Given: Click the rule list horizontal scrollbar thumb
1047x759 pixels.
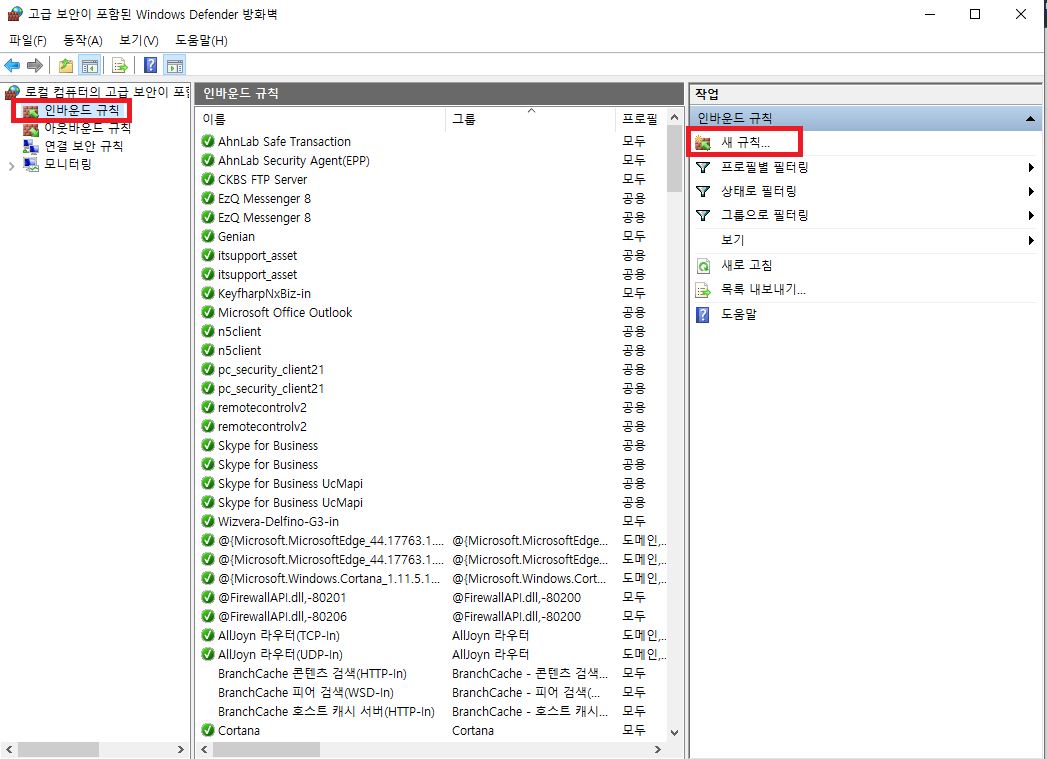Looking at the screenshot, I should 266,750.
